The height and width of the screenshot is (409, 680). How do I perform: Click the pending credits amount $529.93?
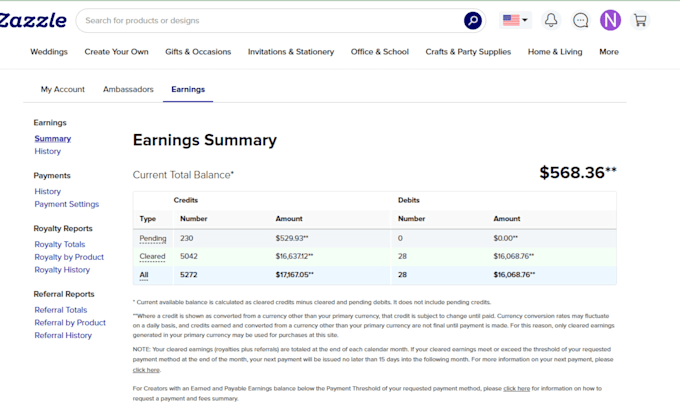(292, 238)
